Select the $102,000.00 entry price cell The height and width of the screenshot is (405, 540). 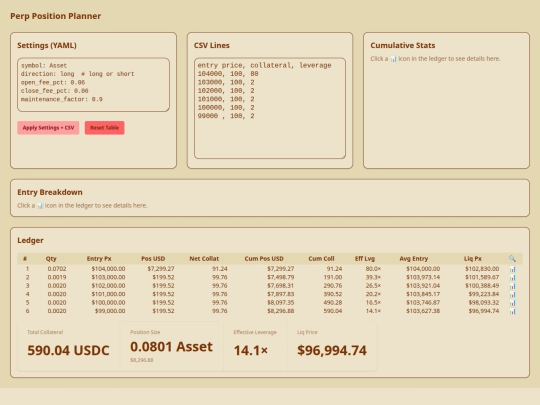[108, 285]
